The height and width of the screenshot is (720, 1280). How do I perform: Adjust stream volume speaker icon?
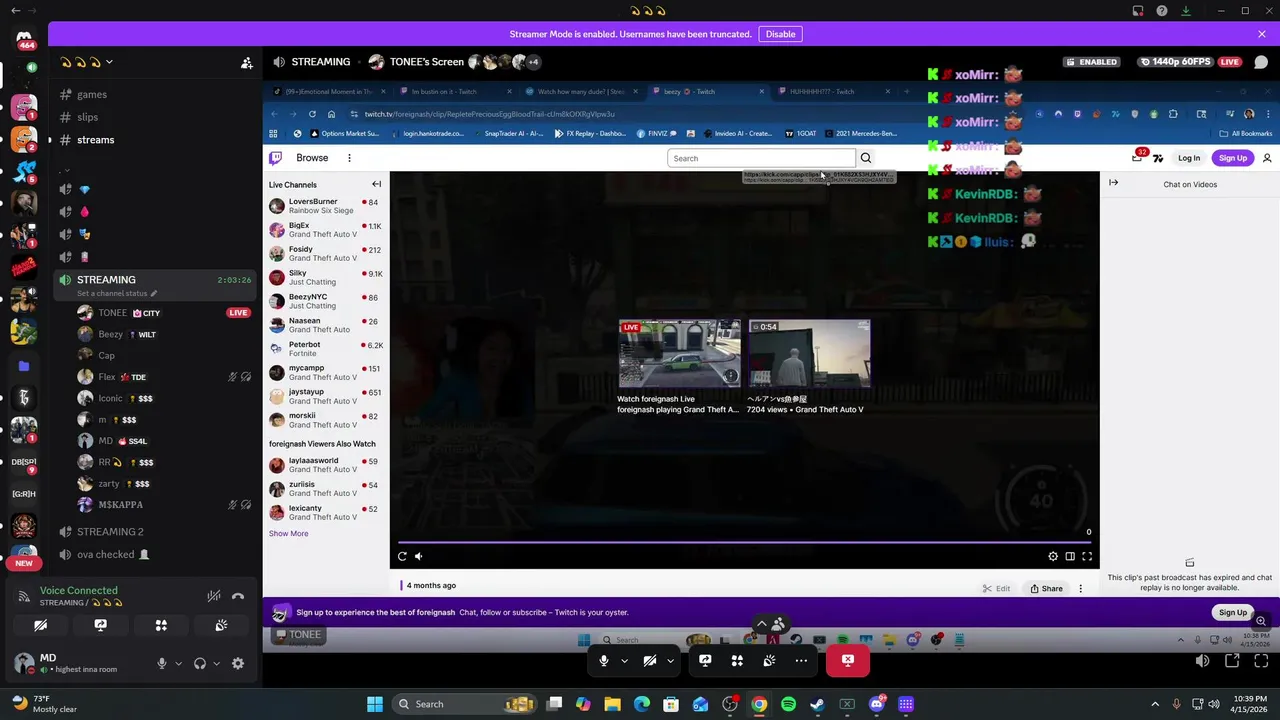1202,661
